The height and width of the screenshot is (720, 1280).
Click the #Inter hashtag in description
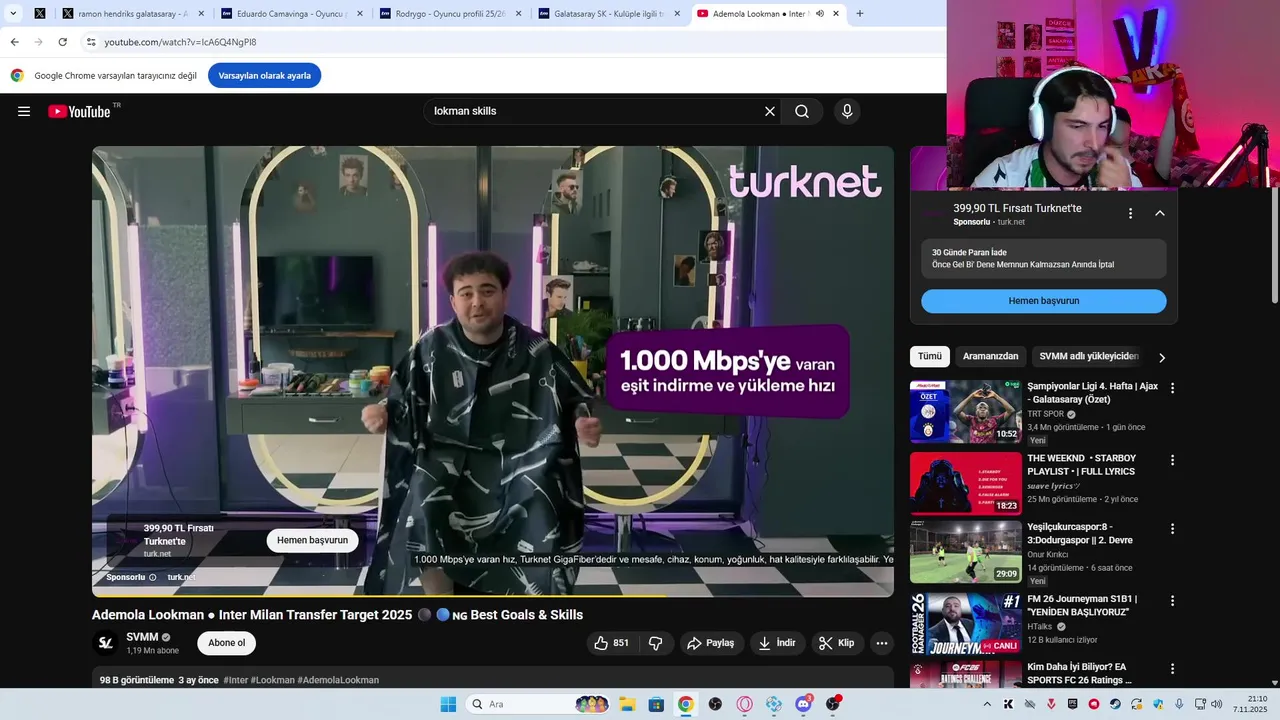235,680
